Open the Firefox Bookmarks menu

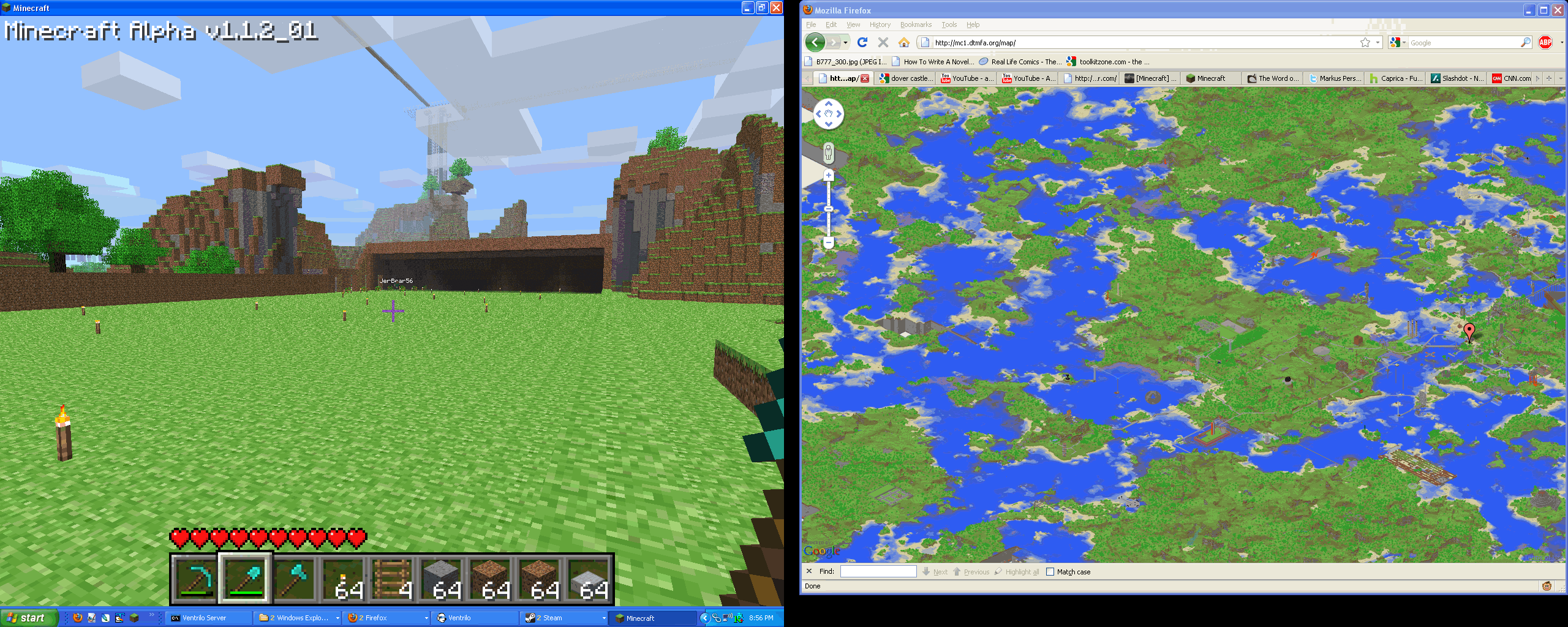click(916, 24)
